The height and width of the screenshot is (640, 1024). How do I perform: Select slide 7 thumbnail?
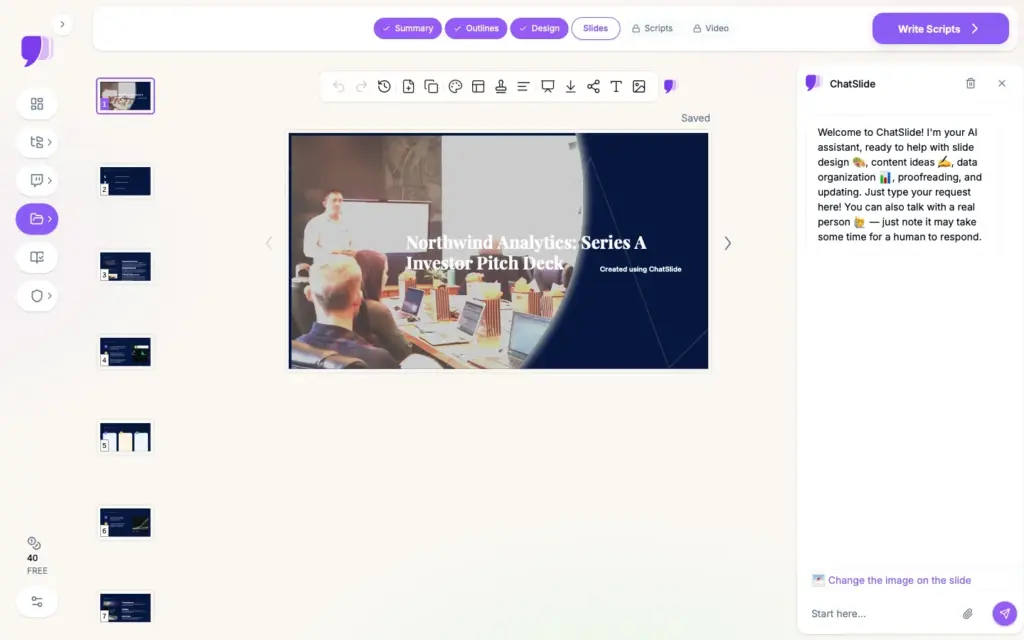pos(125,607)
